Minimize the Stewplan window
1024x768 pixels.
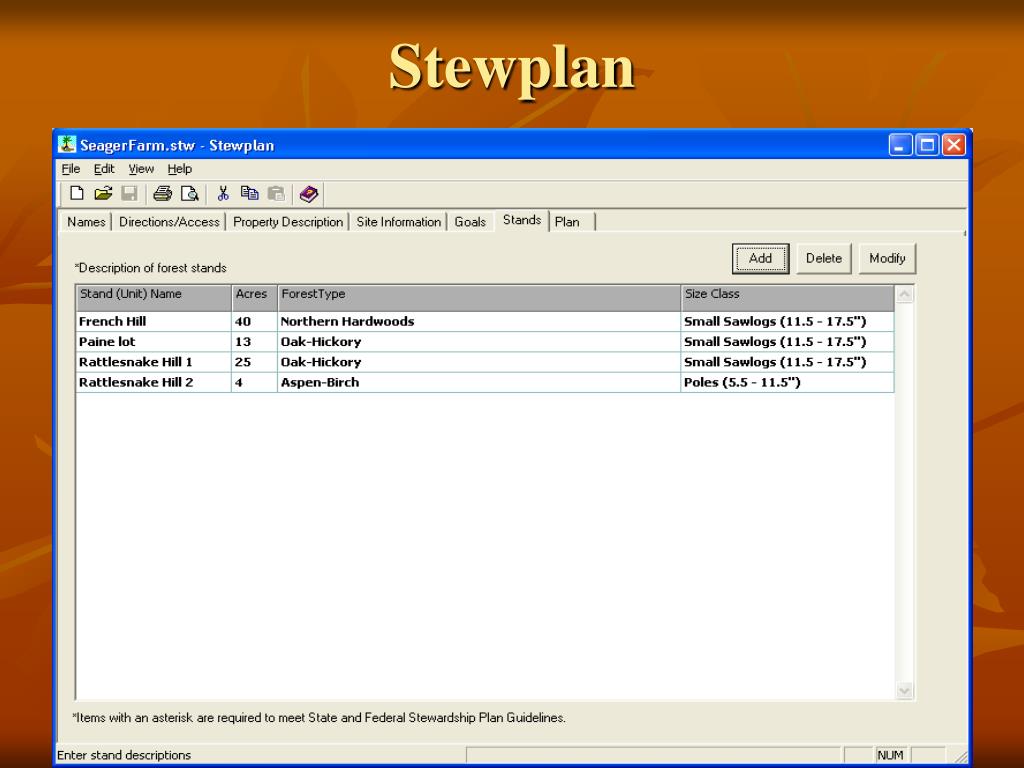tap(900, 144)
